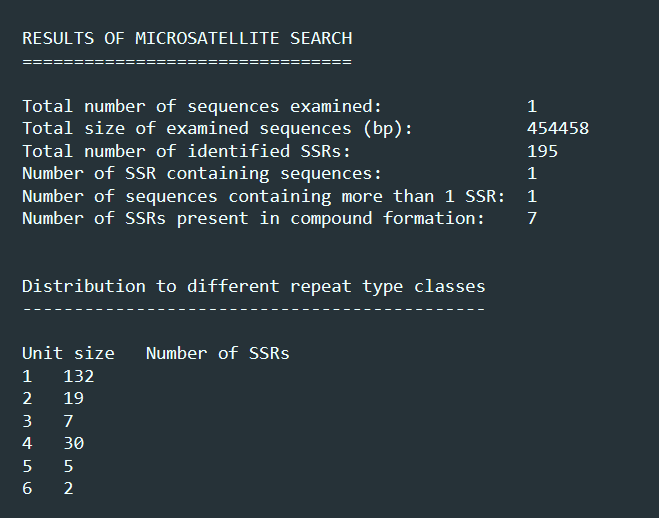
Task: Click the unit size 6 row
Action: pos(47,489)
